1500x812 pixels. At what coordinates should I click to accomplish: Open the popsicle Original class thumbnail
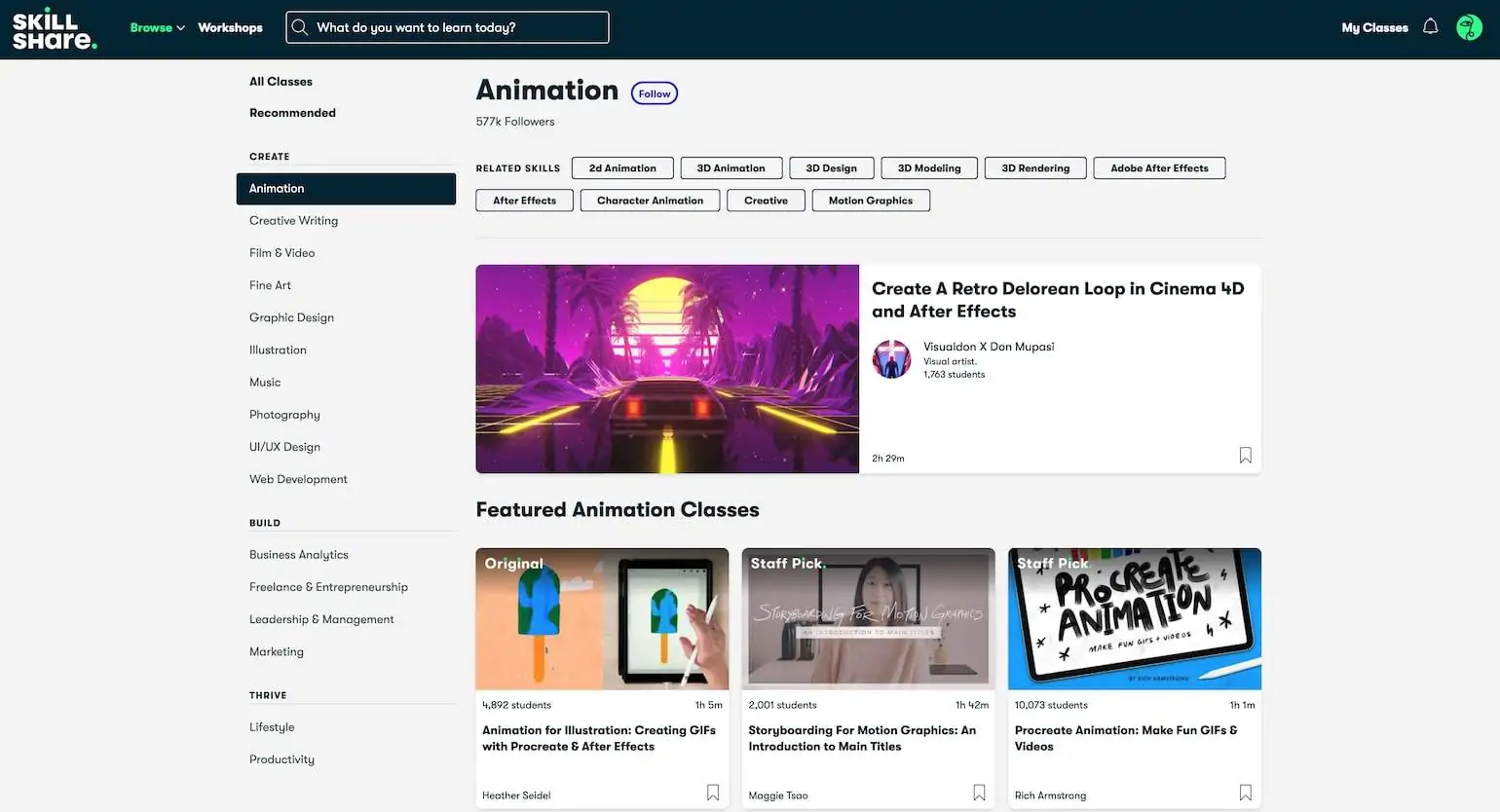tap(602, 619)
